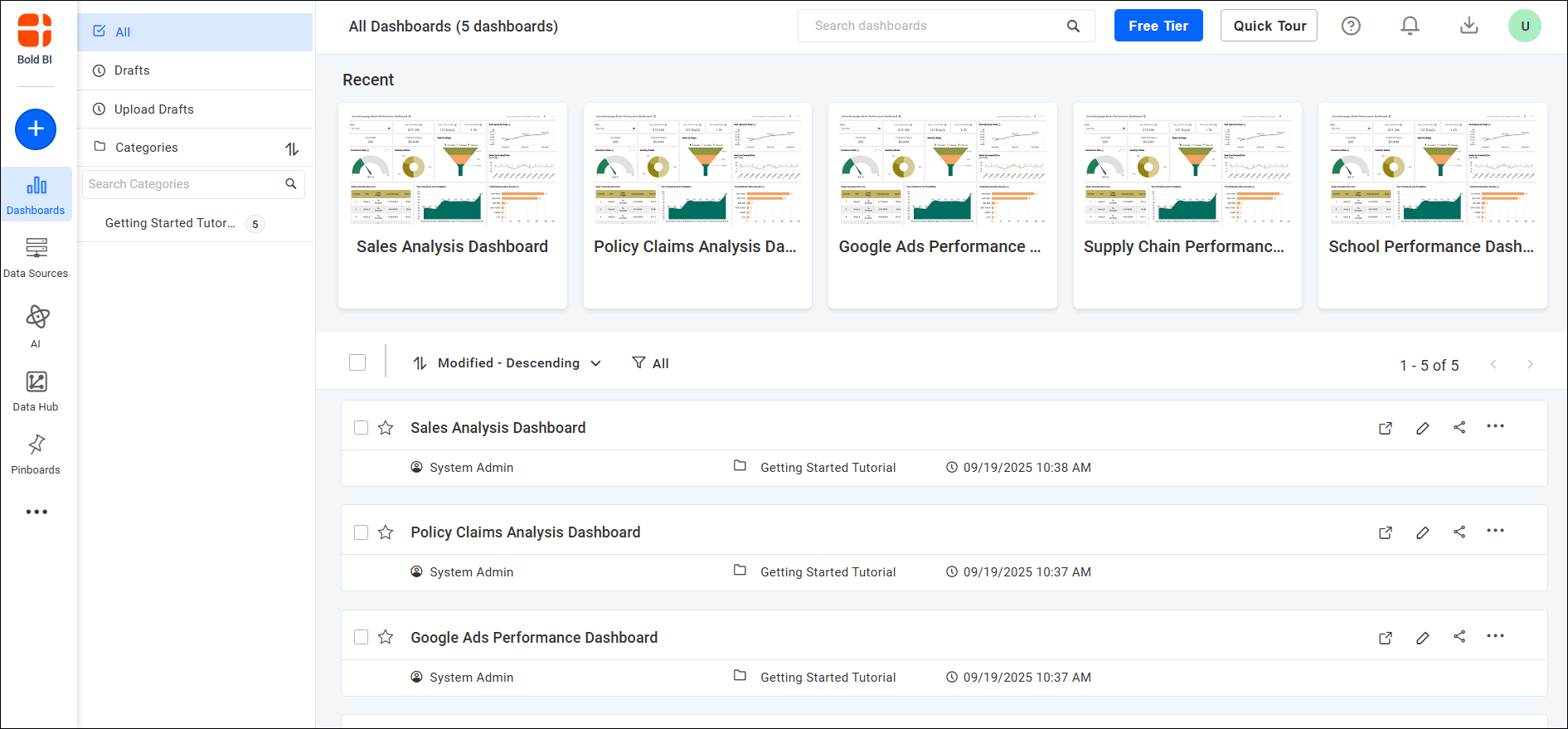Open Google Ads Performance Dashboard in new tab

[x=1386, y=638]
